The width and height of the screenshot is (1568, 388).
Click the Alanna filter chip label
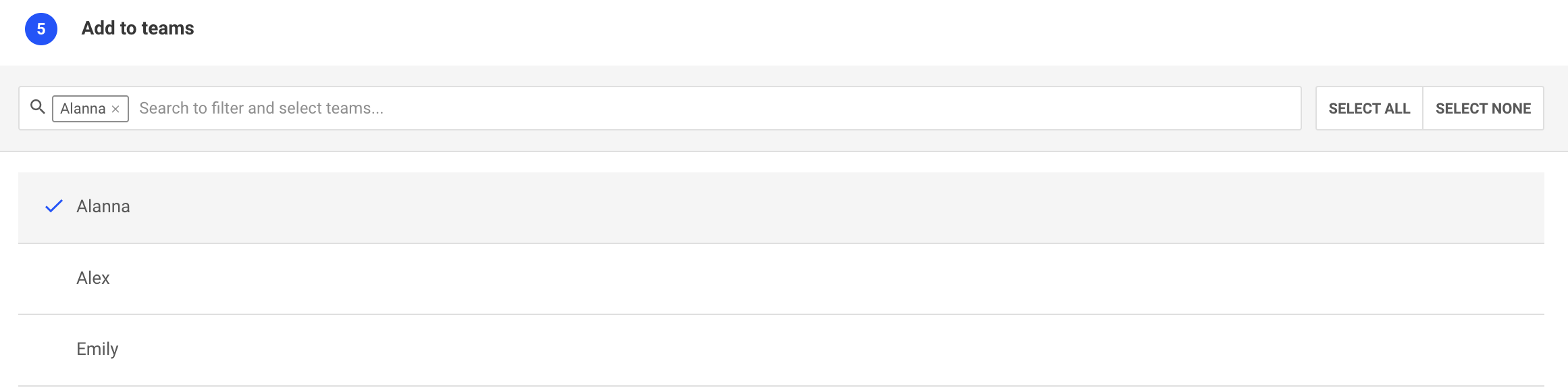tap(83, 109)
